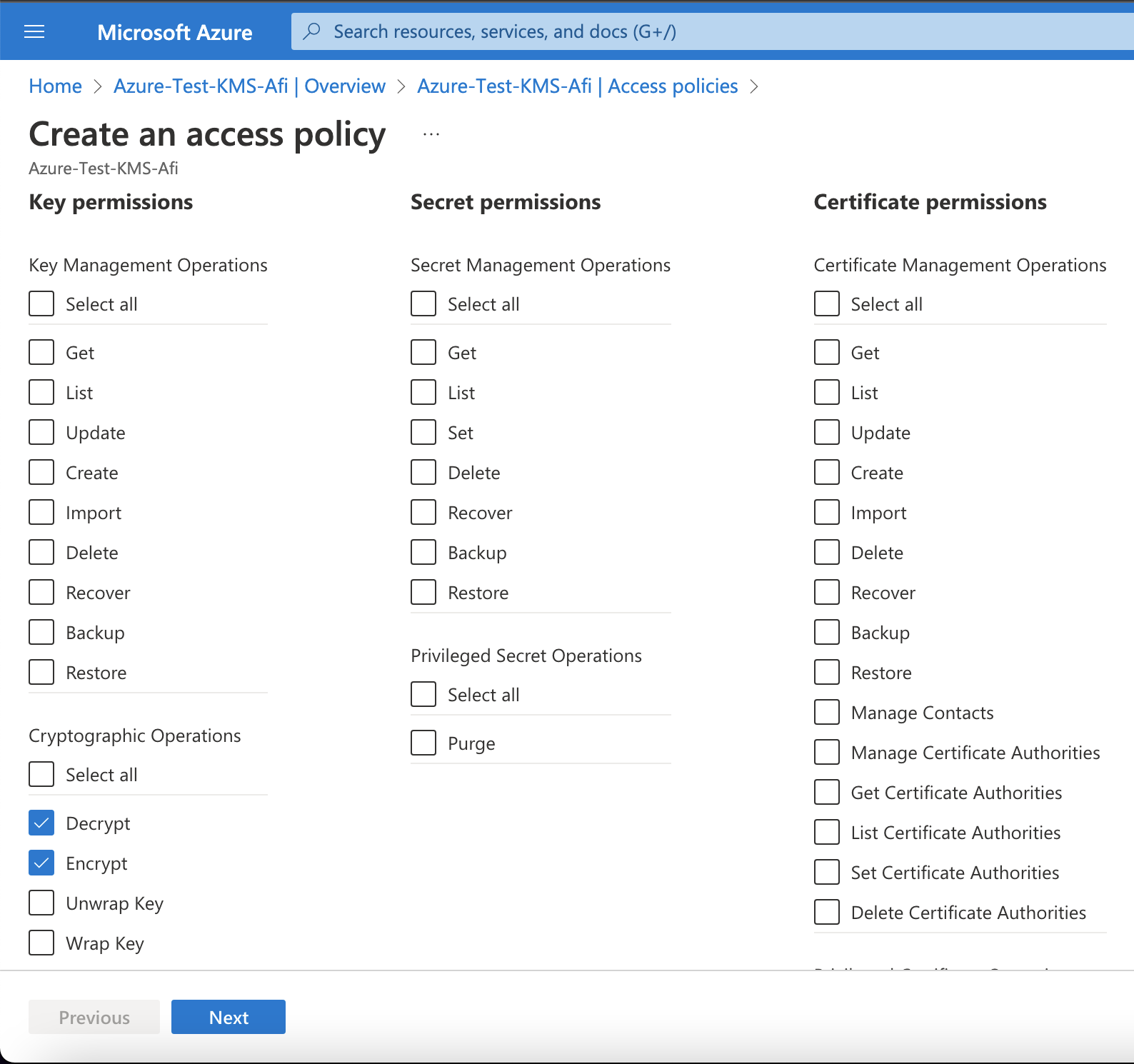Open Azure-Test-KMS-Afi Access policies breadcrumb
The width and height of the screenshot is (1134, 1064).
[x=577, y=86]
